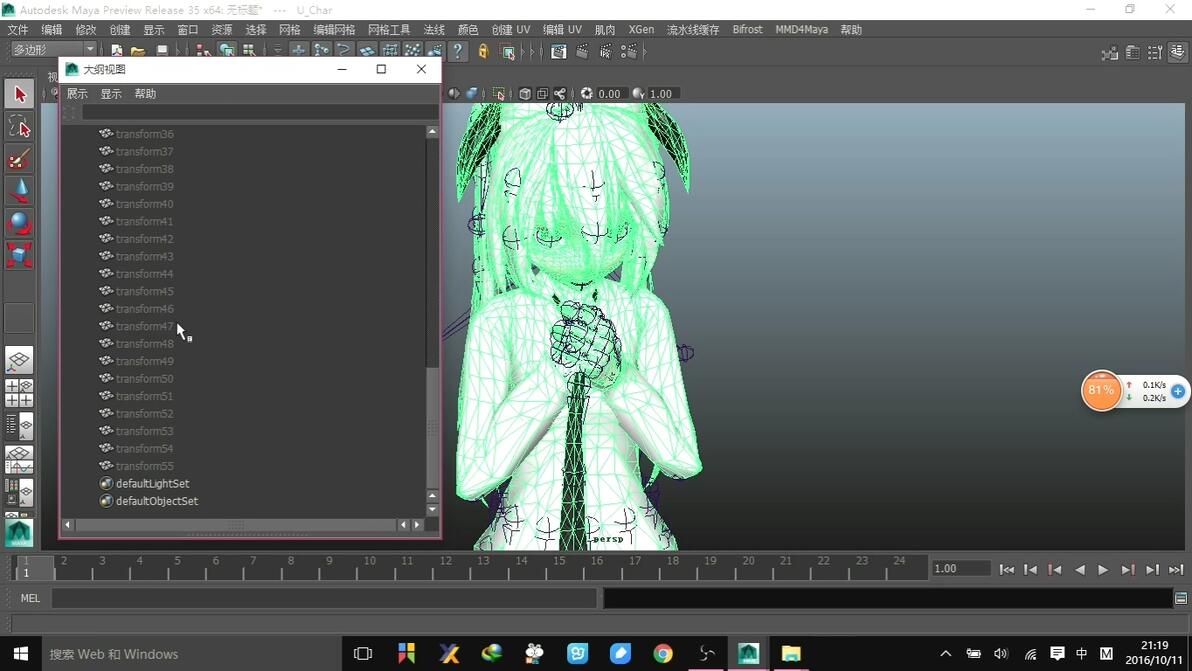The height and width of the screenshot is (671, 1192).
Task: Click the Maya logo at sidebar bottom
Action: click(19, 532)
